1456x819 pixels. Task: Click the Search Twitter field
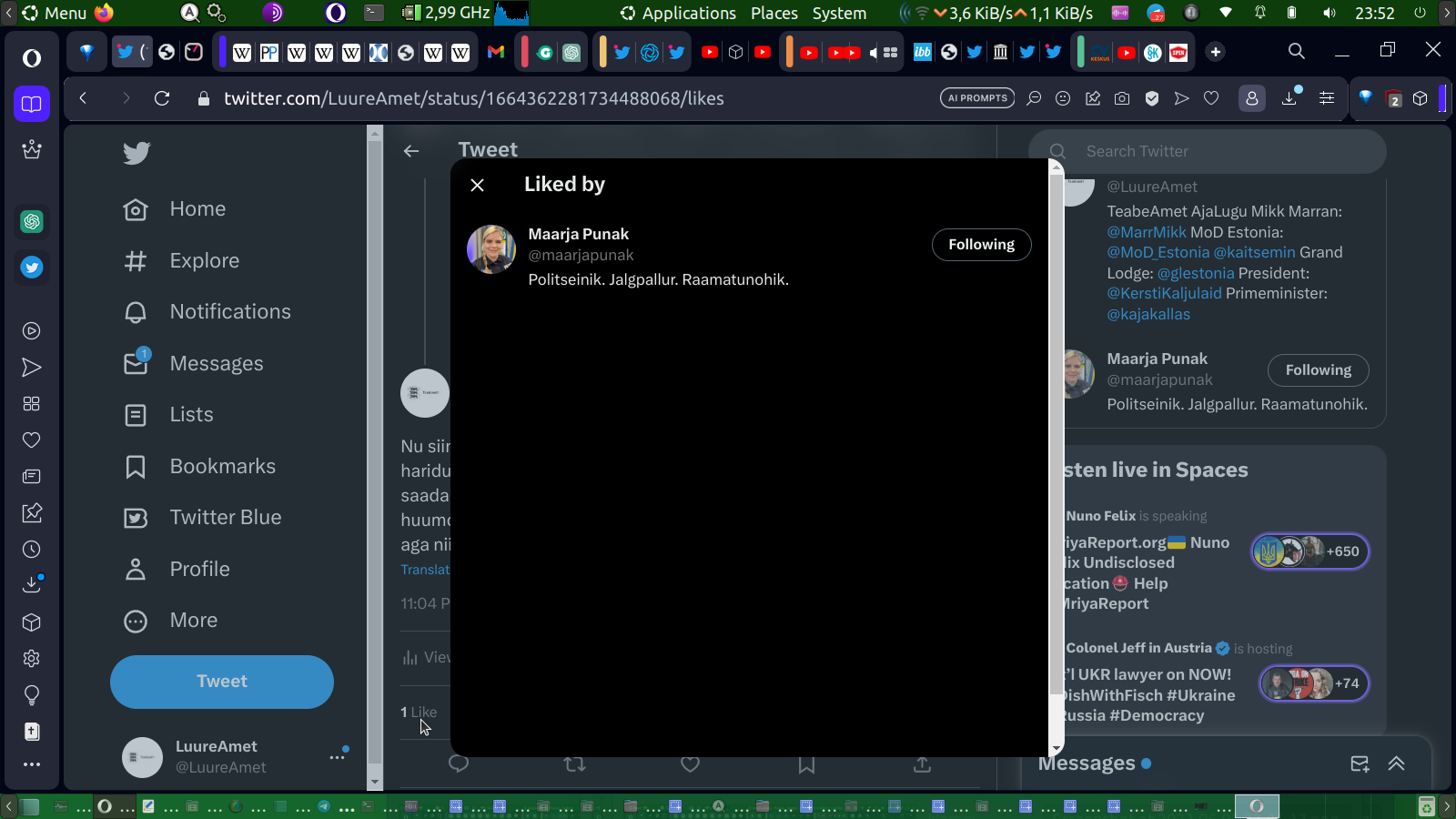pos(1207,151)
